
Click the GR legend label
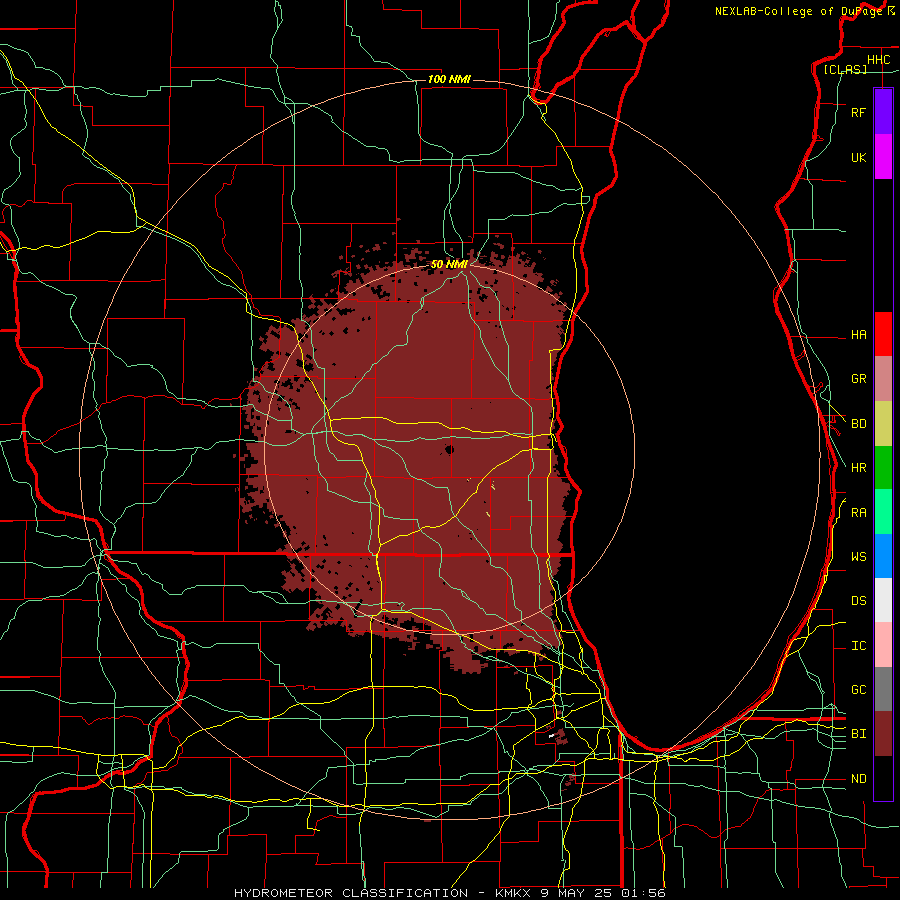(859, 379)
